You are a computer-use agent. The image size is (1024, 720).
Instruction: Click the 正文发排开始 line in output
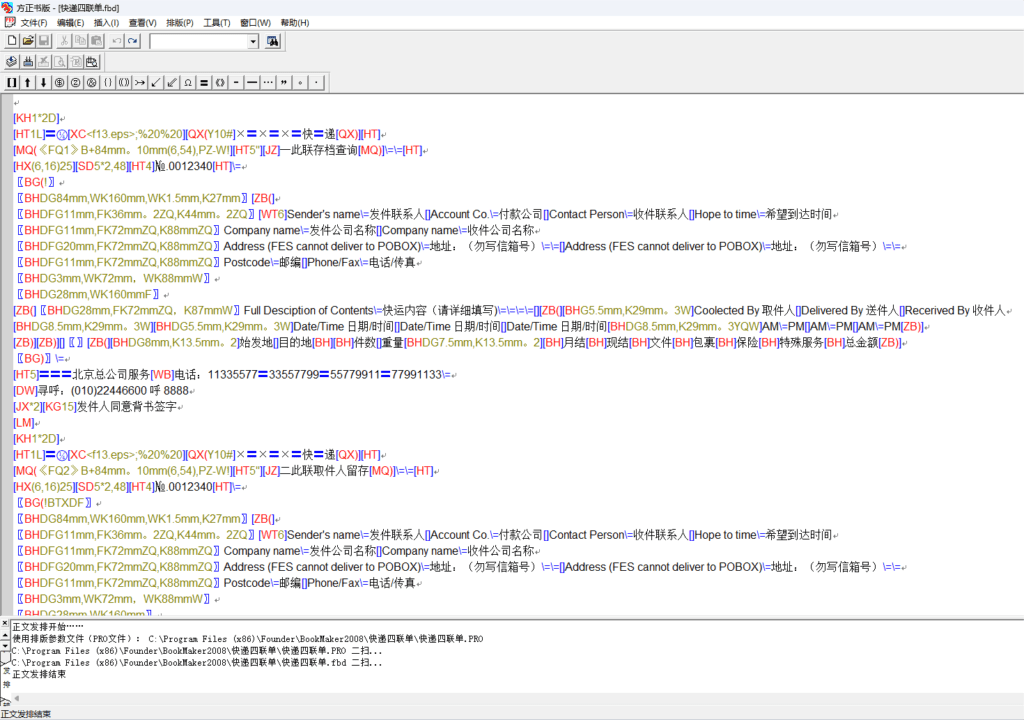[48, 626]
